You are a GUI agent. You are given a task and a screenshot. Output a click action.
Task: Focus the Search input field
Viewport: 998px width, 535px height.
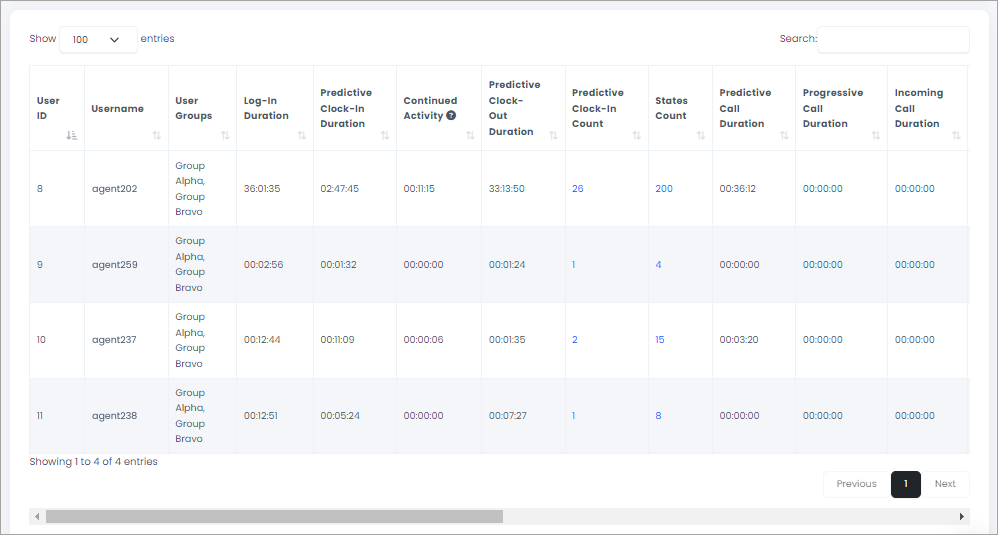(893, 39)
